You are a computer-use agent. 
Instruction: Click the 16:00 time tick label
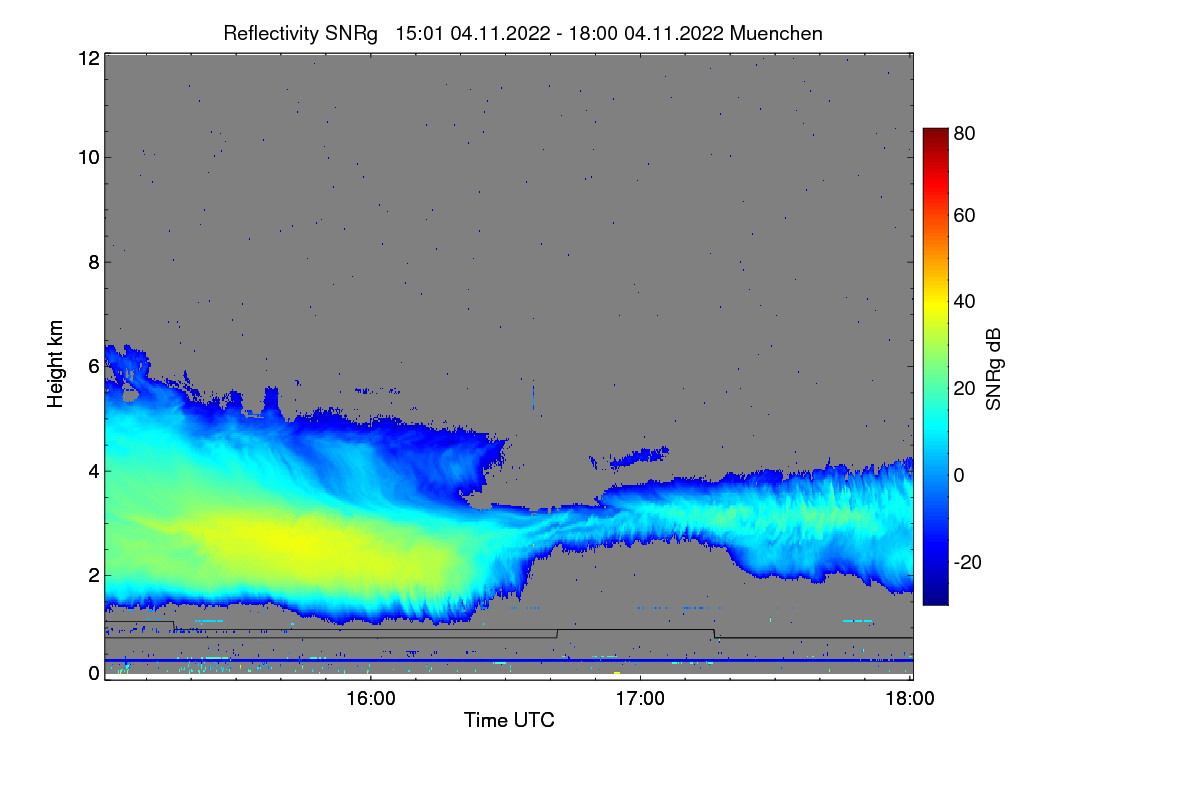click(x=370, y=699)
